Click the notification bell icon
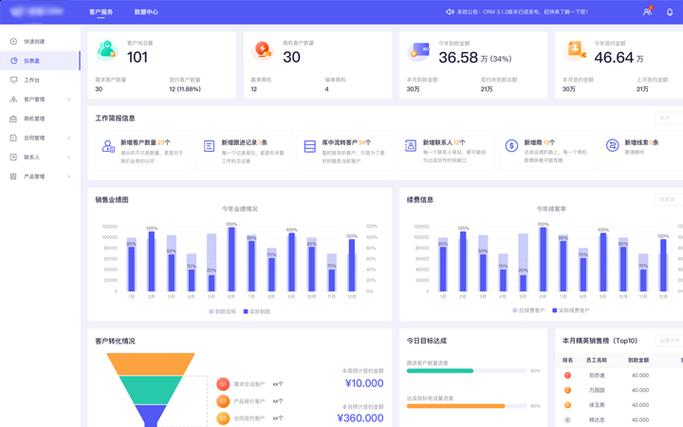683x427 pixels. [669, 12]
